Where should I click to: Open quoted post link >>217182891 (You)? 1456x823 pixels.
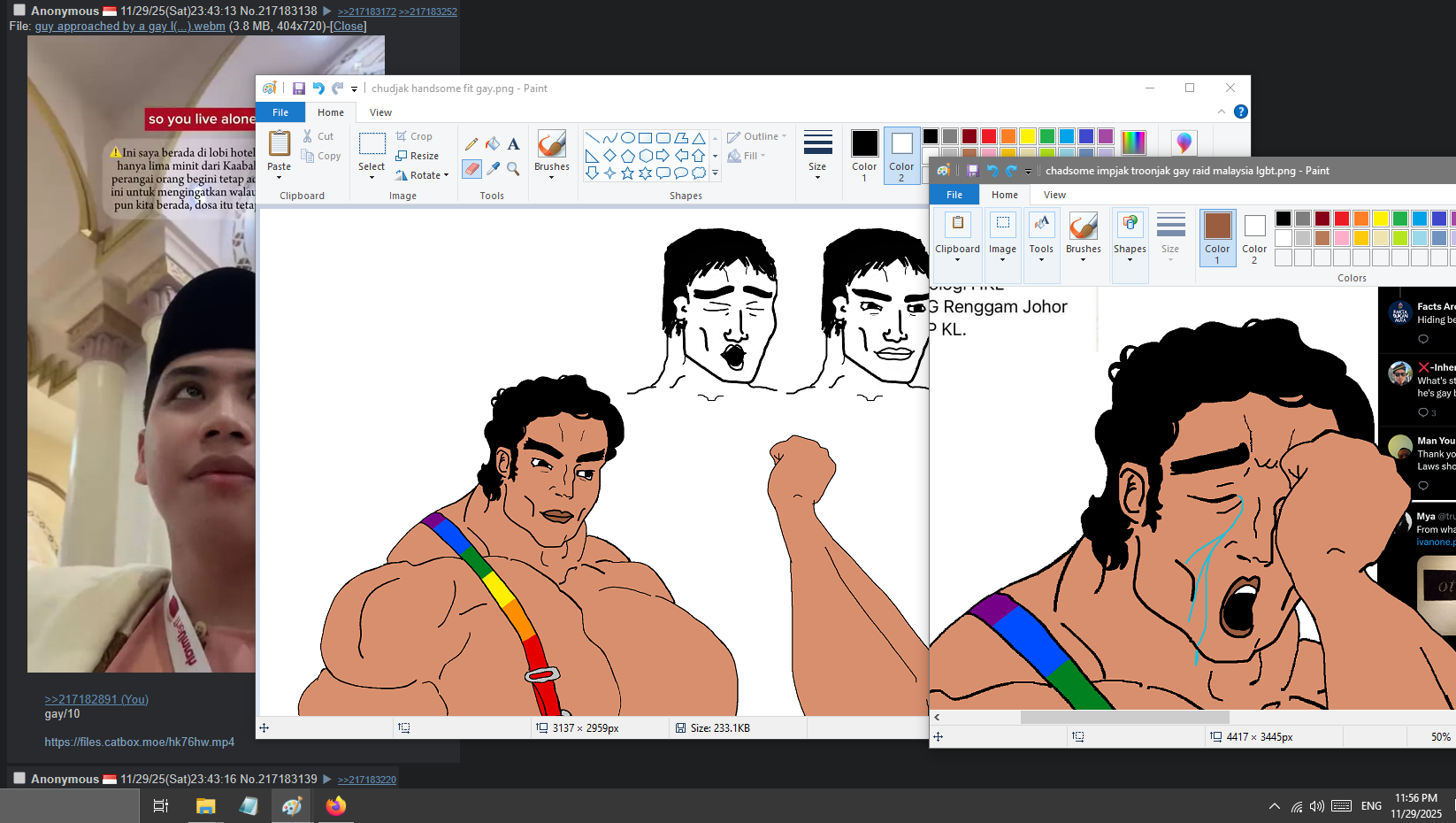point(96,699)
